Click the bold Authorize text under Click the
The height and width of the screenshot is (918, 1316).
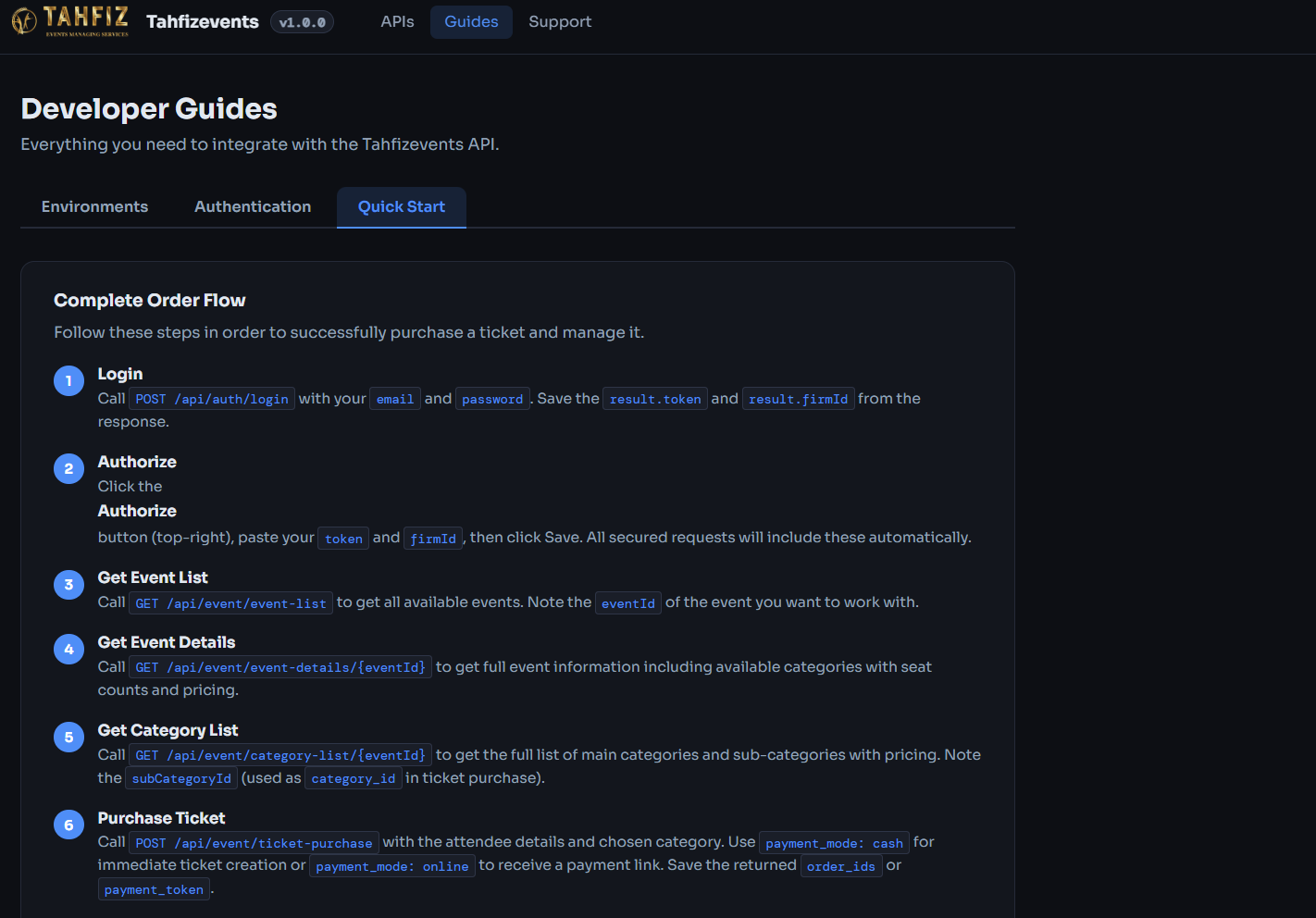137,511
